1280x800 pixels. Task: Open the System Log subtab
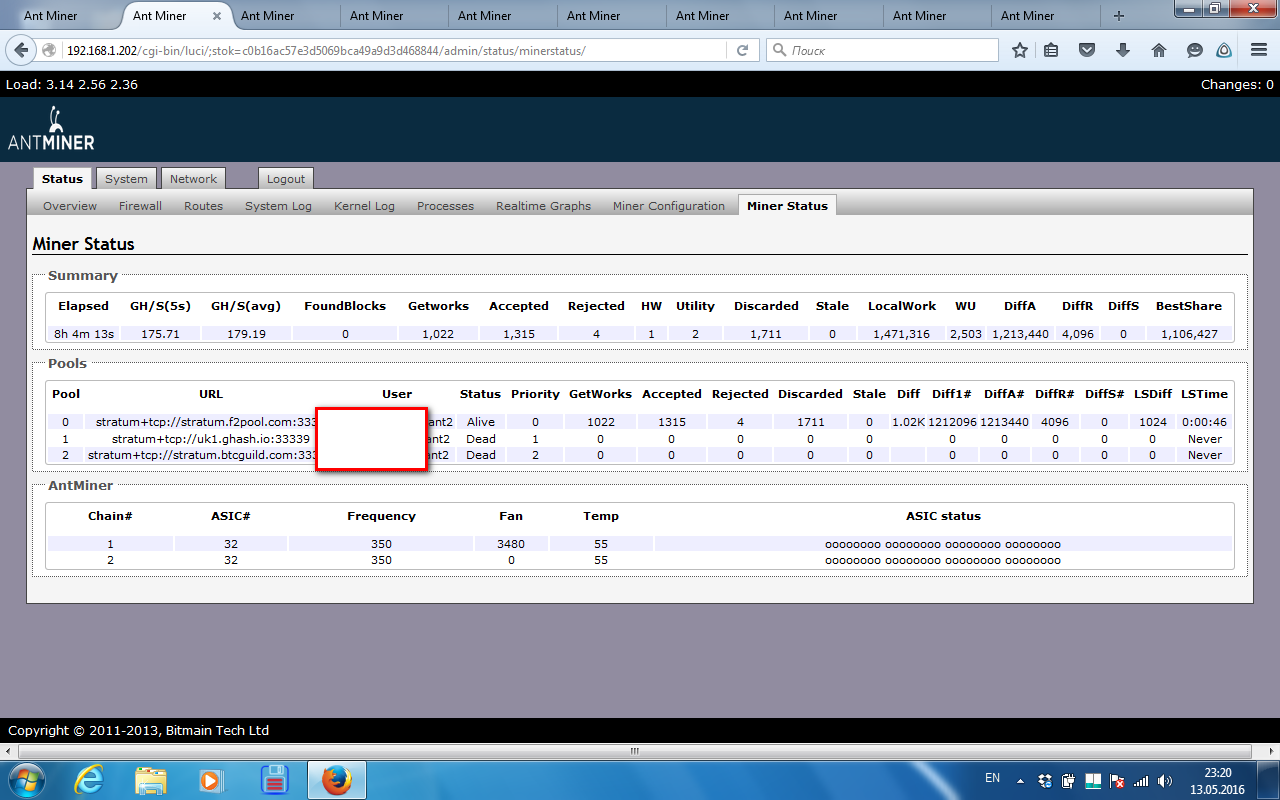click(278, 206)
